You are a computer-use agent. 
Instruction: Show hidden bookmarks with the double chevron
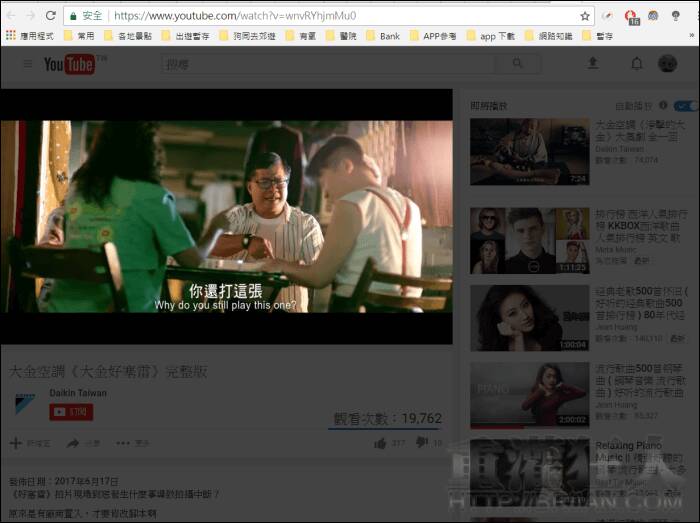(x=692, y=36)
